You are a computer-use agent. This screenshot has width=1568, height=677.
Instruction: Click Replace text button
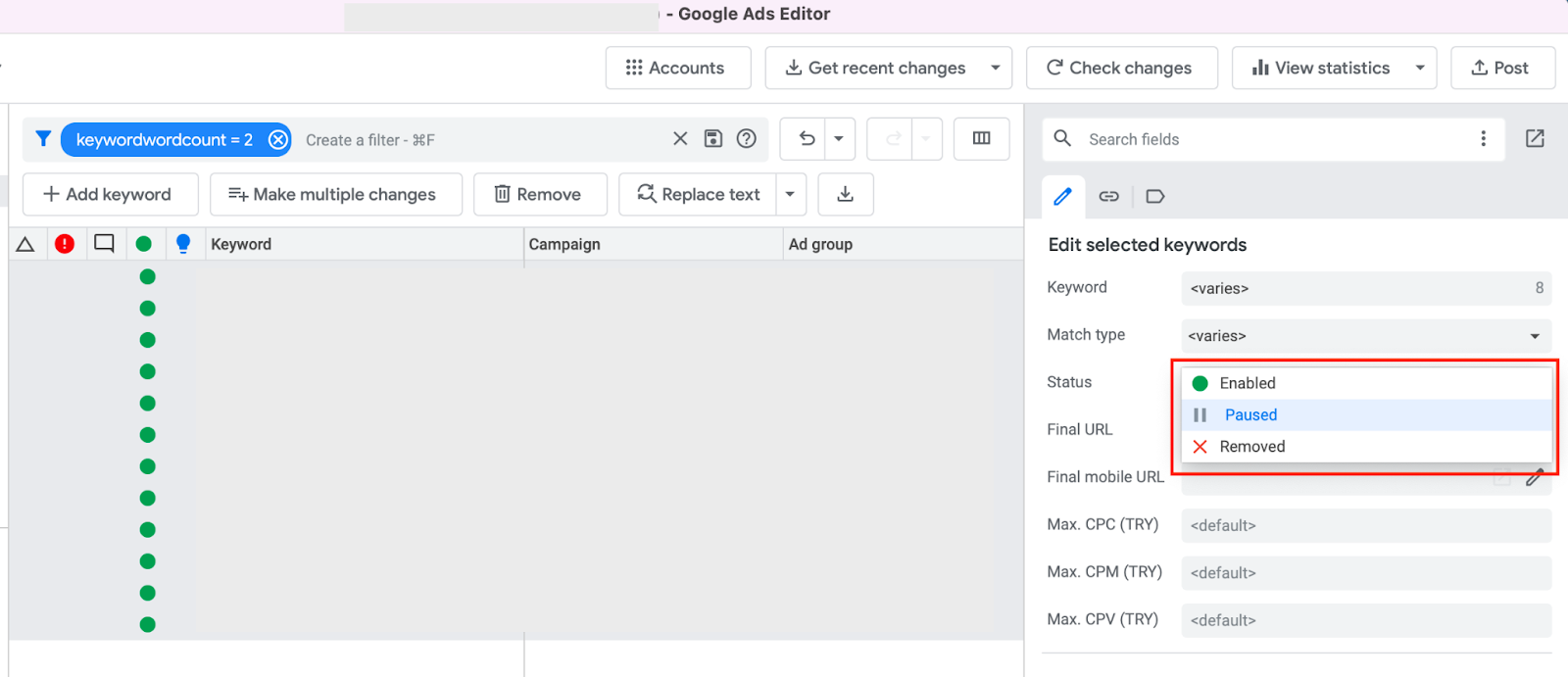[x=698, y=194]
